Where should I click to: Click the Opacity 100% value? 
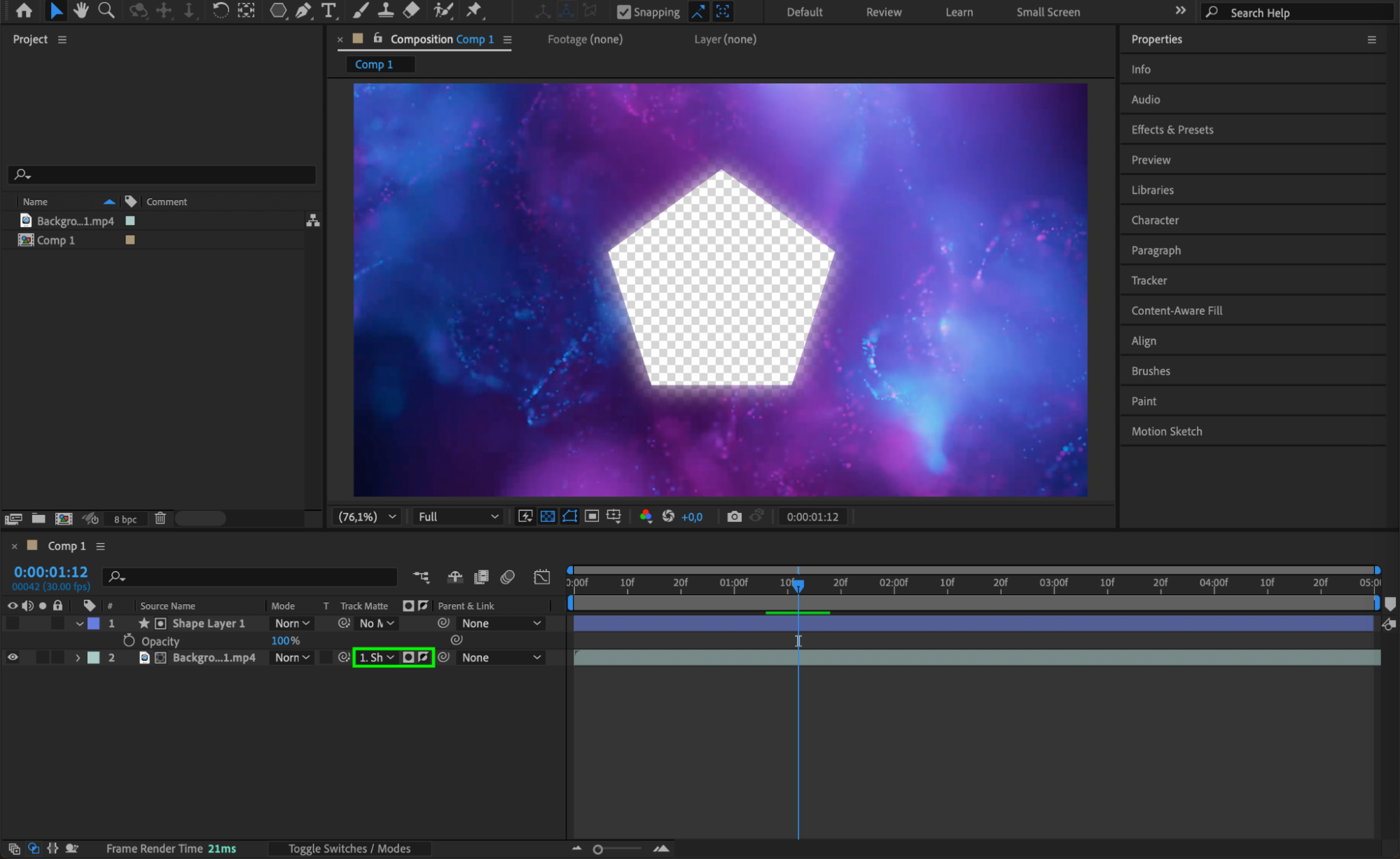click(282, 641)
